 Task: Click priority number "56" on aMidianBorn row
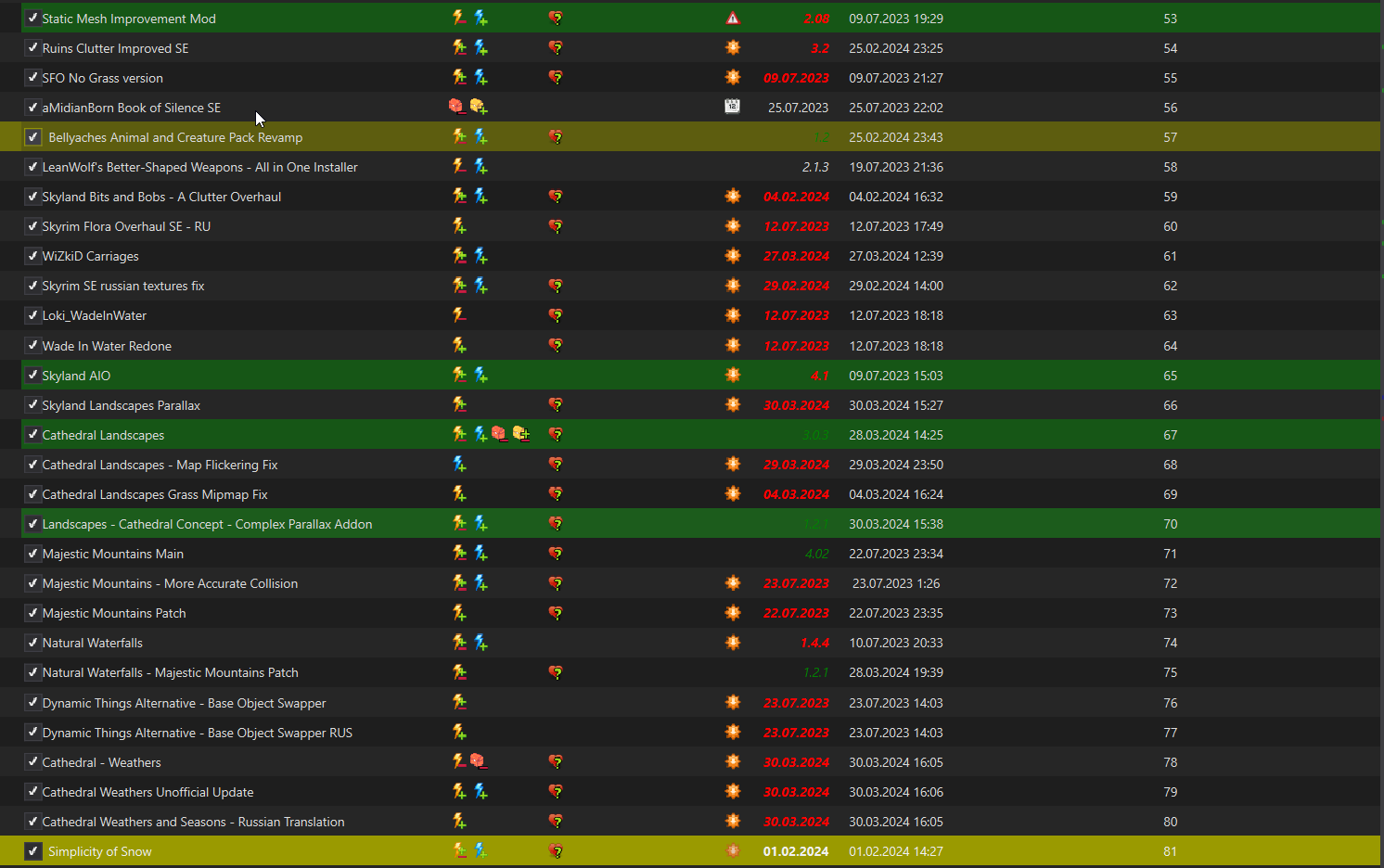pyautogui.click(x=1171, y=108)
